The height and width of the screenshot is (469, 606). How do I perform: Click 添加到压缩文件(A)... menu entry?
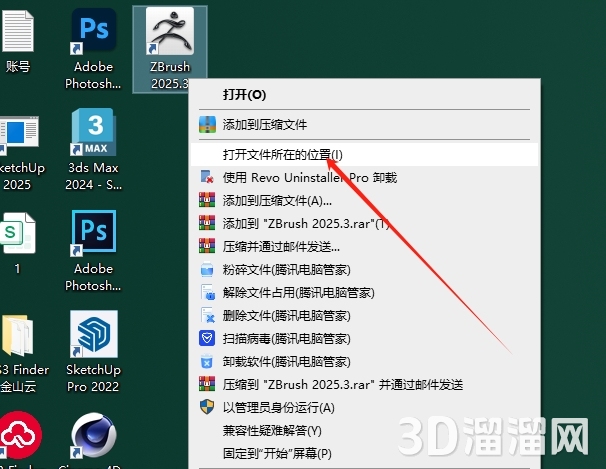[277, 200]
